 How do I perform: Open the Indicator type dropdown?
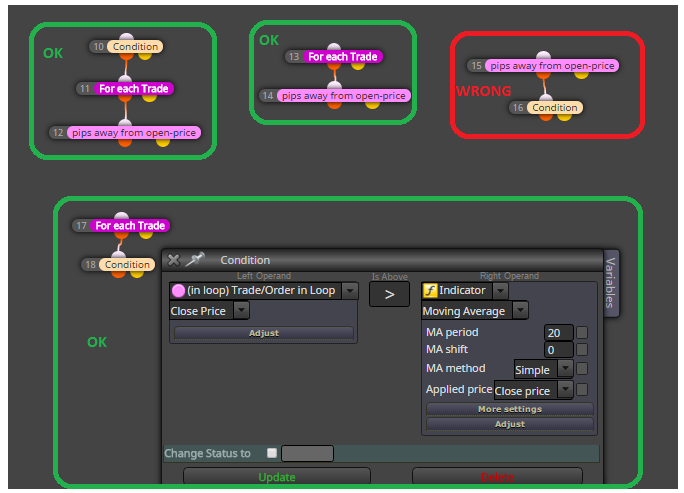point(500,291)
